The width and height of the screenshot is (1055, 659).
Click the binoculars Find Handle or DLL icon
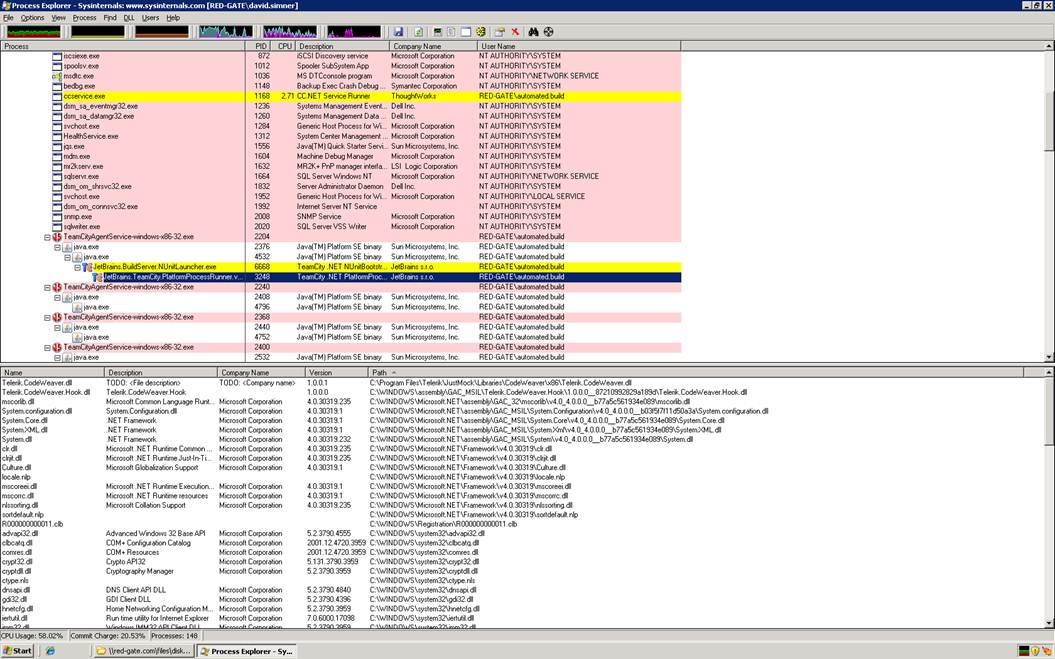[x=534, y=32]
